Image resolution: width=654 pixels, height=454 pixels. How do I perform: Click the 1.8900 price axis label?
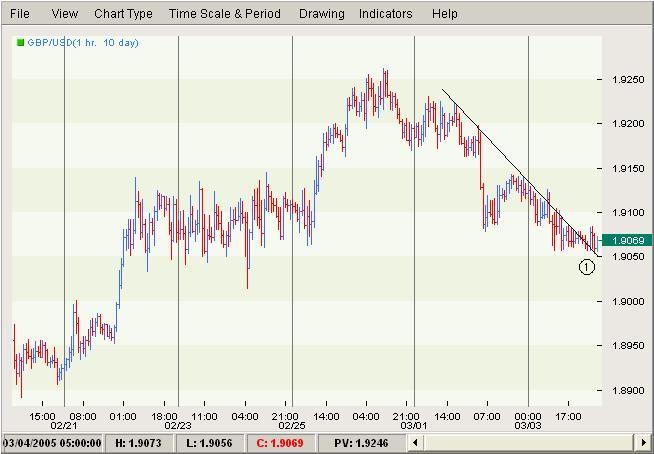[628, 391]
